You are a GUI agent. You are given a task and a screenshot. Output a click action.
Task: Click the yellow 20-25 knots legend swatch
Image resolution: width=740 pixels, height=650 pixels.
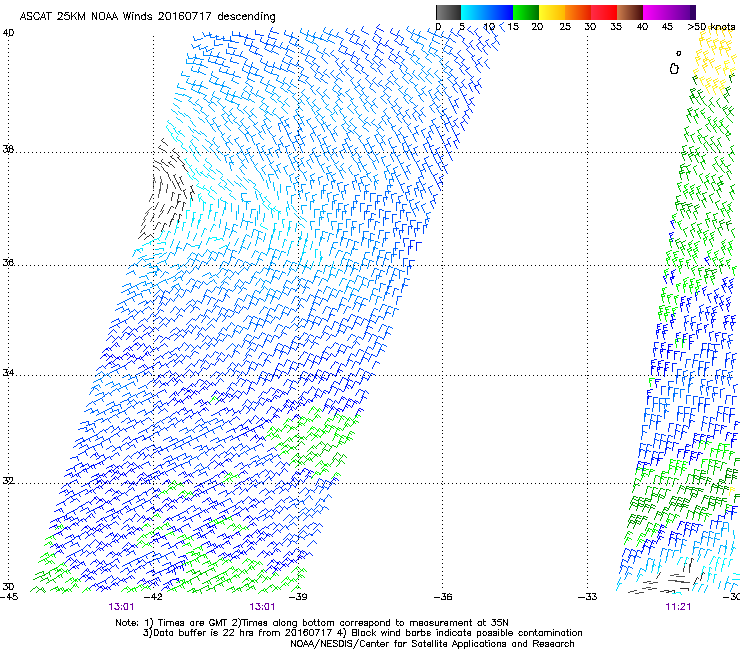[x=551, y=12]
